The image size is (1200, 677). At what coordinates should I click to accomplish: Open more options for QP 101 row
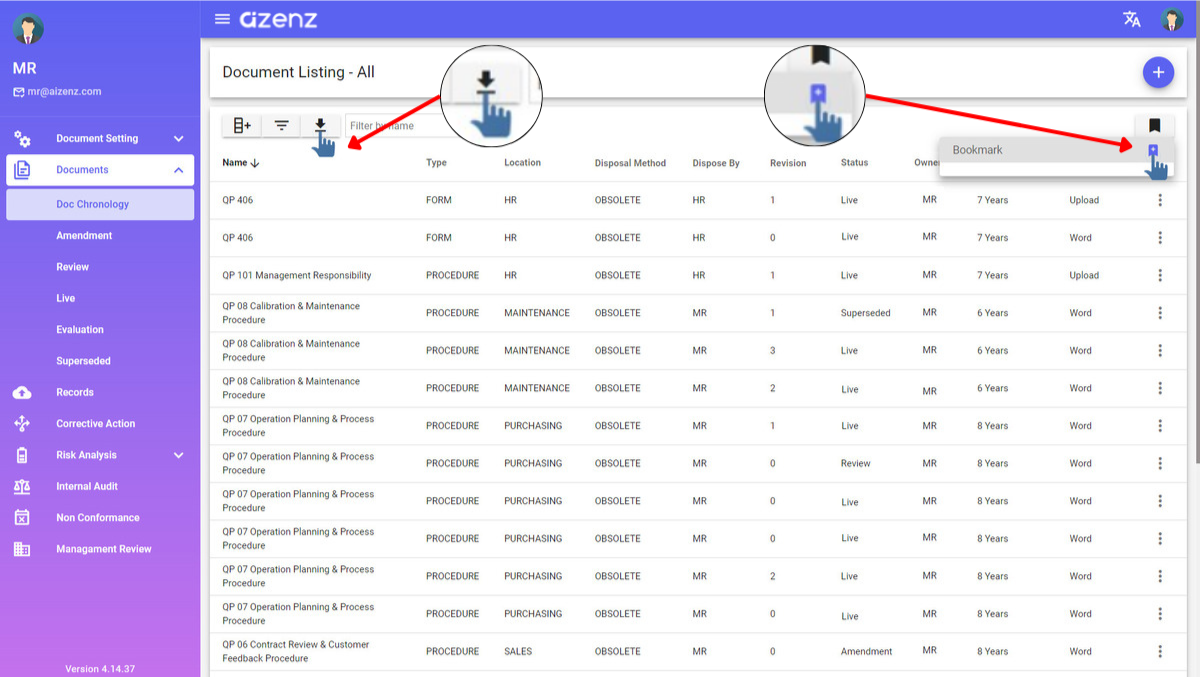pyautogui.click(x=1160, y=275)
